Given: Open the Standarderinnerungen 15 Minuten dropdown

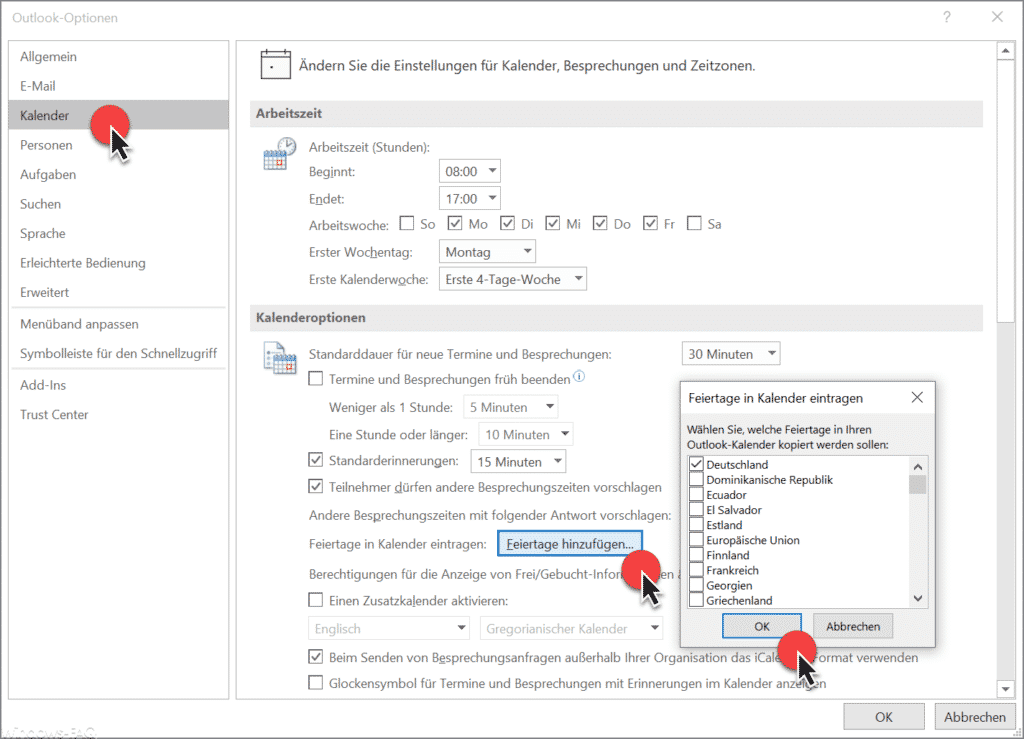Looking at the screenshot, I should (518, 462).
